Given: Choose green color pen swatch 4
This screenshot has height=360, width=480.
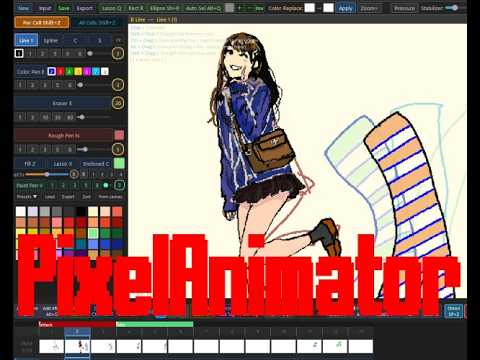Looking at the screenshot, I should (69, 71).
